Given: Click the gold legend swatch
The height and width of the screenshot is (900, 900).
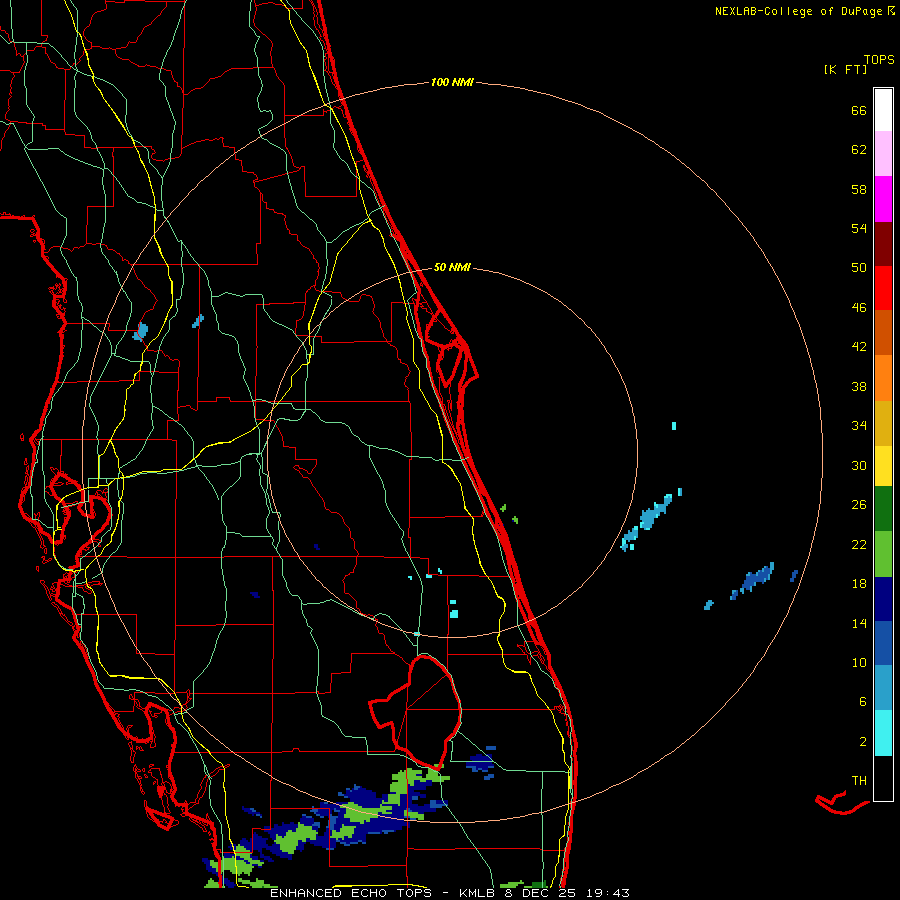Looking at the screenshot, I should coord(883,423).
